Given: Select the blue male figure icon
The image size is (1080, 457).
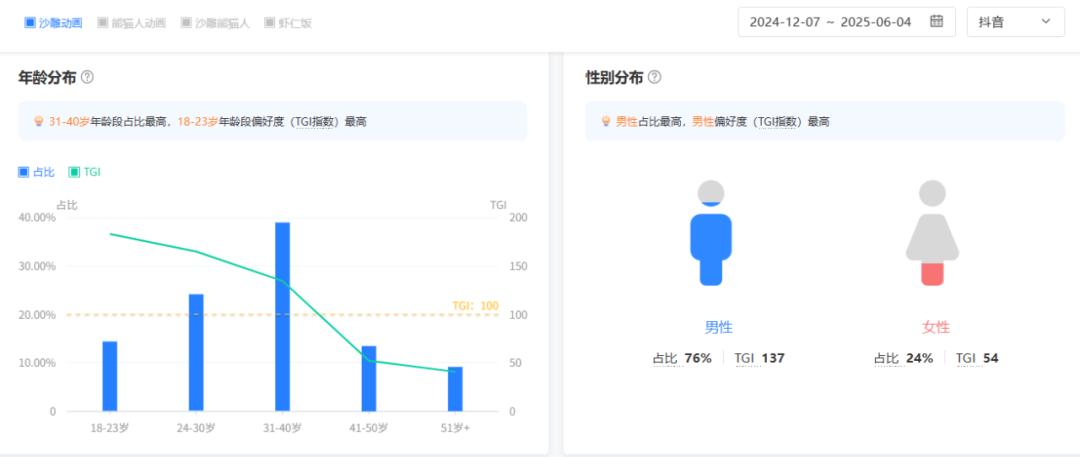Looking at the screenshot, I should [x=711, y=233].
